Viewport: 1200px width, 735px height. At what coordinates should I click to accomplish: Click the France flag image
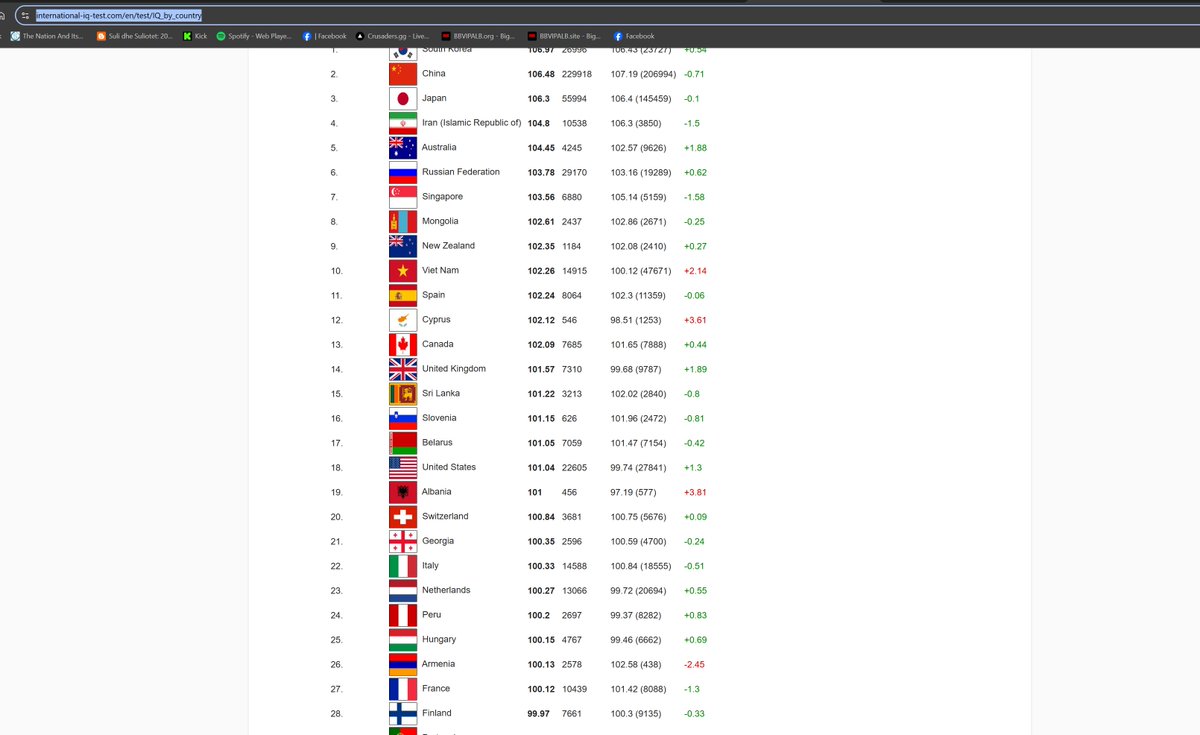[x=403, y=689]
